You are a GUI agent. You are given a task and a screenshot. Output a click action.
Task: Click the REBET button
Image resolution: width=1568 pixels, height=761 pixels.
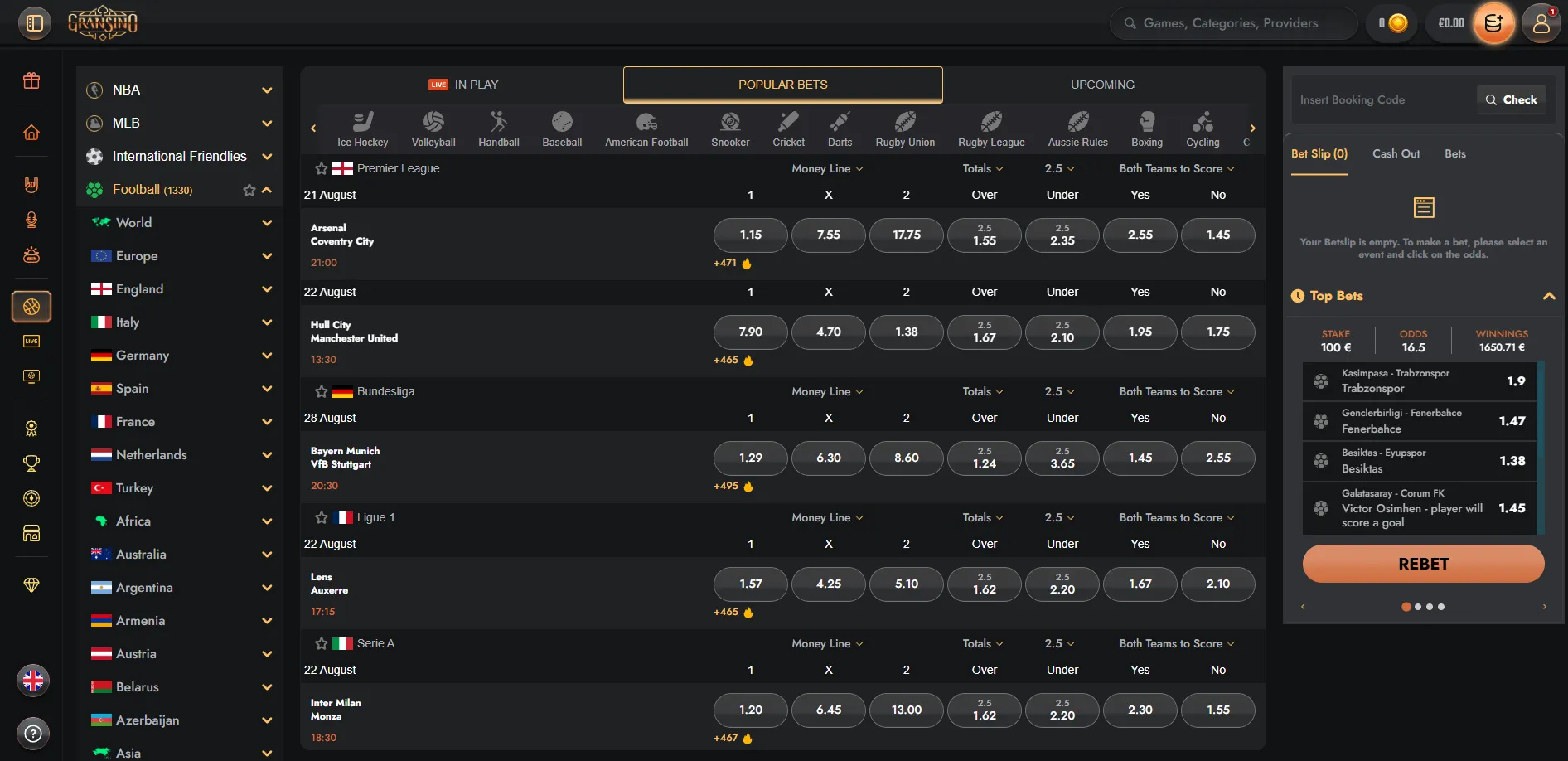[x=1423, y=564]
